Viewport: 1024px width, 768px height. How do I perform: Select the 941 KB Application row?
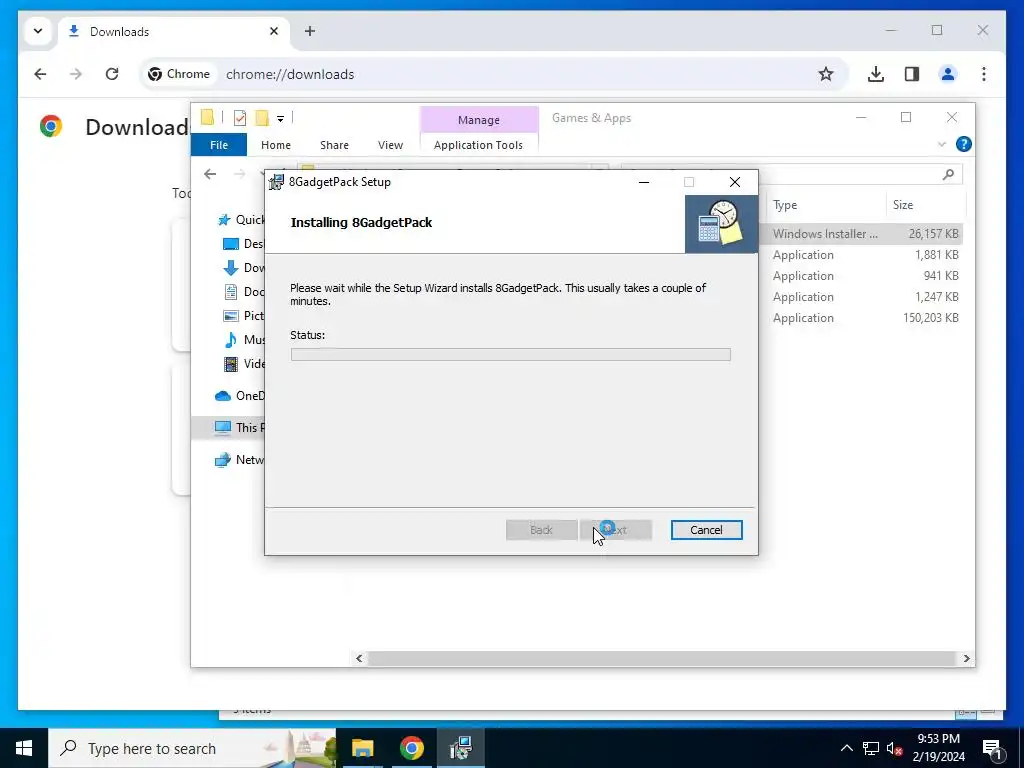click(861, 276)
